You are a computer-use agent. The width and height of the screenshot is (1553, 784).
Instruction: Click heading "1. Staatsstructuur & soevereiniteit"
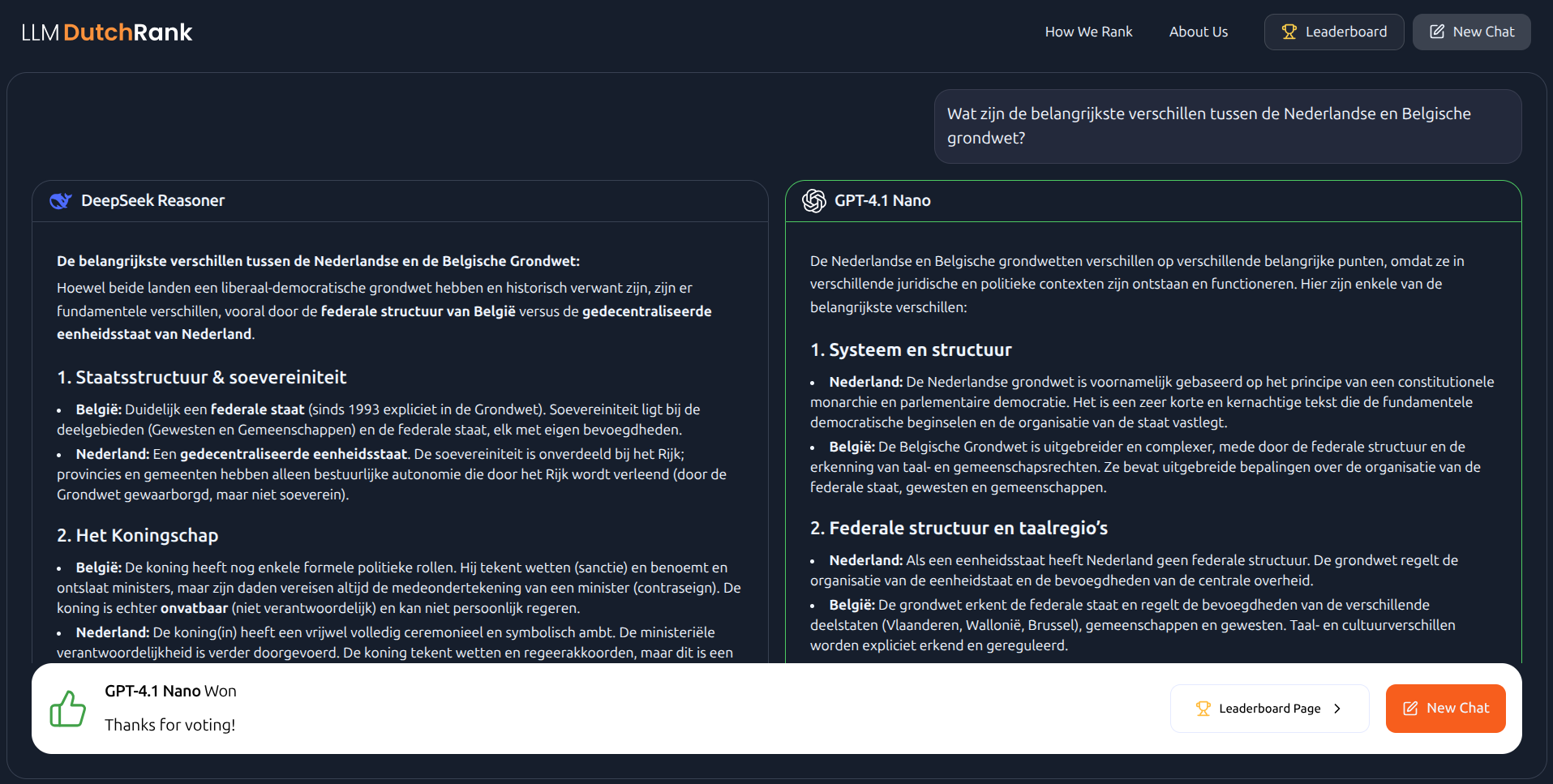[x=202, y=378]
